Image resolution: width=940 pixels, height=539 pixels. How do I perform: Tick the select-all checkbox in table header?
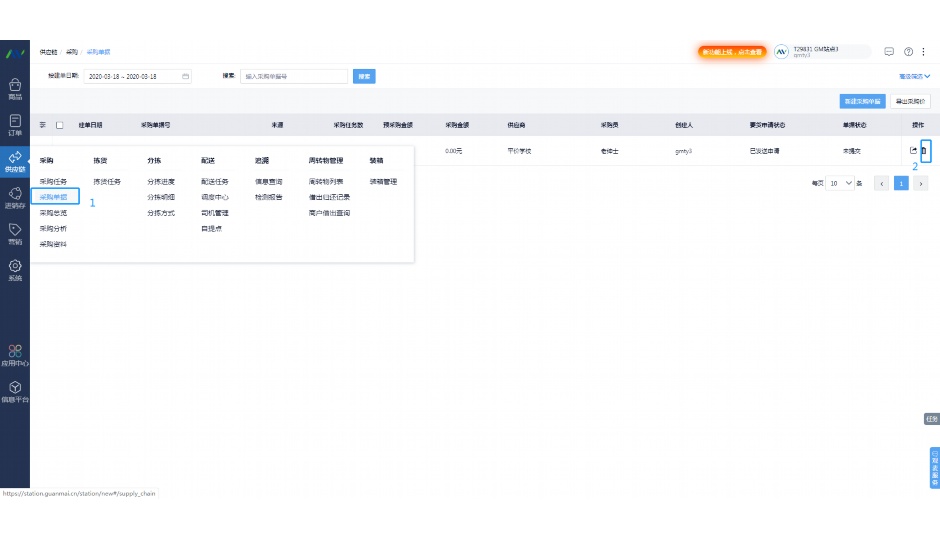coord(59,126)
